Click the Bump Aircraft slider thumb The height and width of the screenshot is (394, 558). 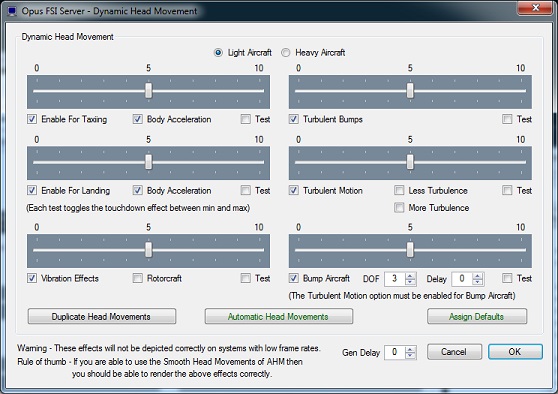tap(410, 249)
